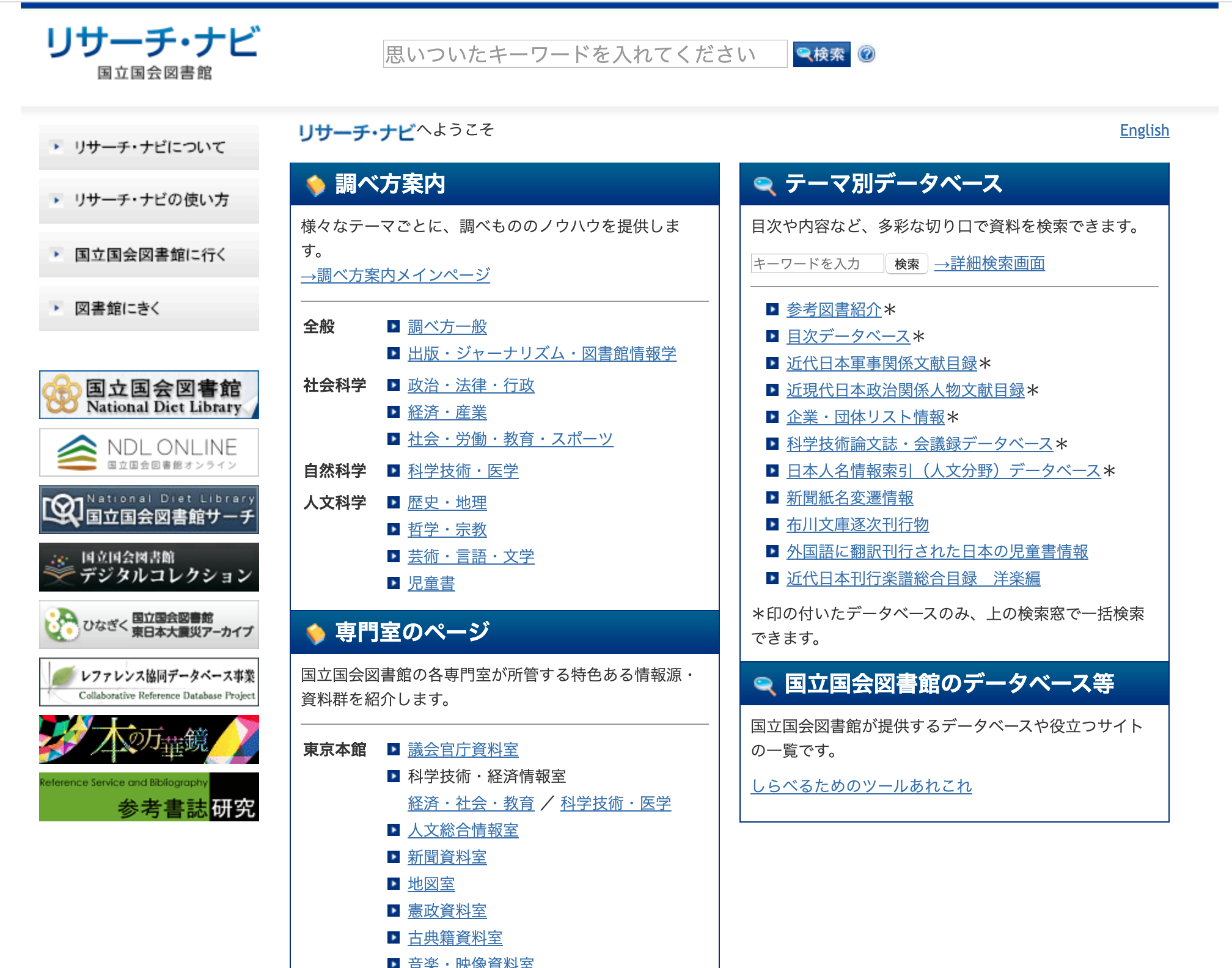Open 憲政資料室 link
The width and height of the screenshot is (1232, 968).
pyautogui.click(x=447, y=911)
